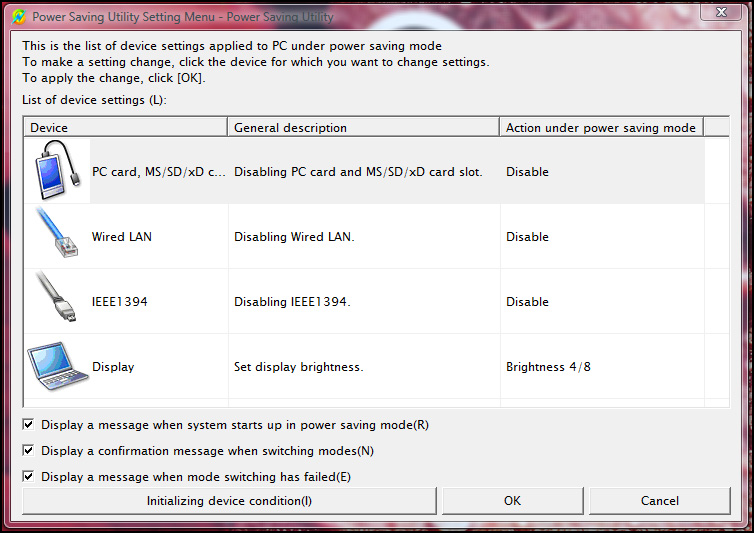
Task: Close the Power Saving Utility window
Action: 721,12
